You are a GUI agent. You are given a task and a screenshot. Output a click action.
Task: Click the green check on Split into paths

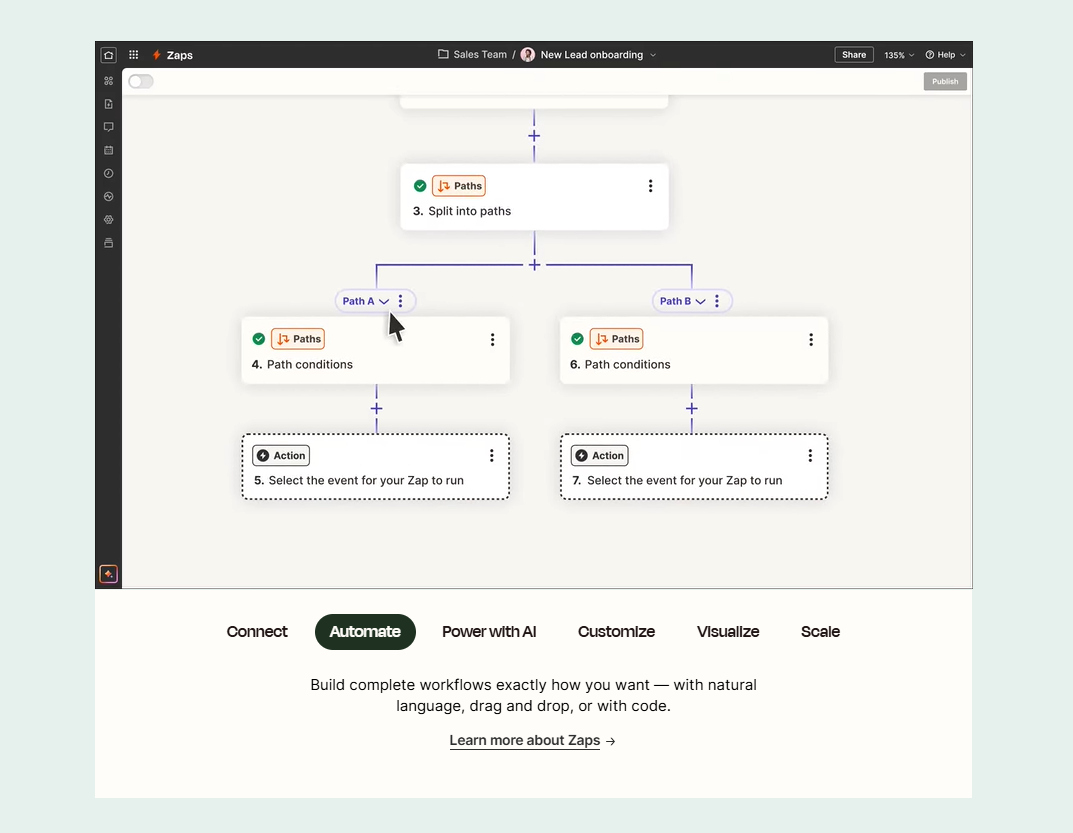point(420,186)
